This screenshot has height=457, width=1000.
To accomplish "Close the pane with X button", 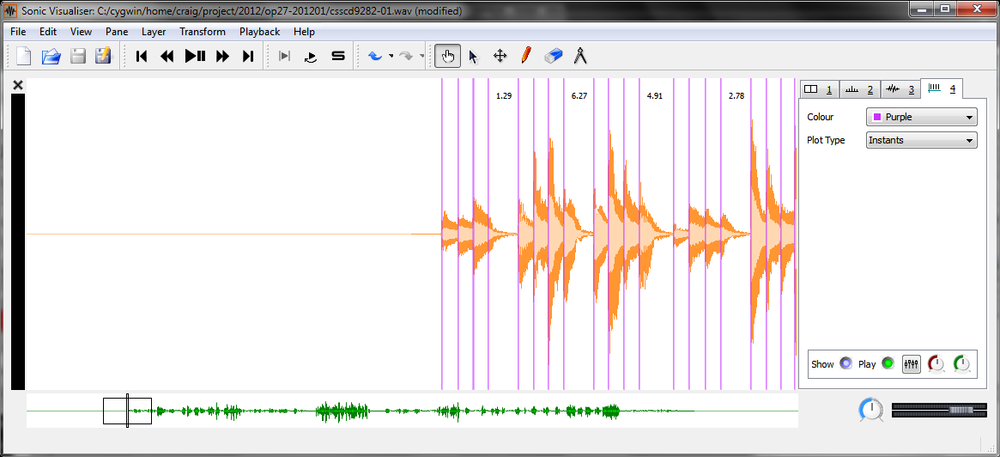I will point(17,86).
